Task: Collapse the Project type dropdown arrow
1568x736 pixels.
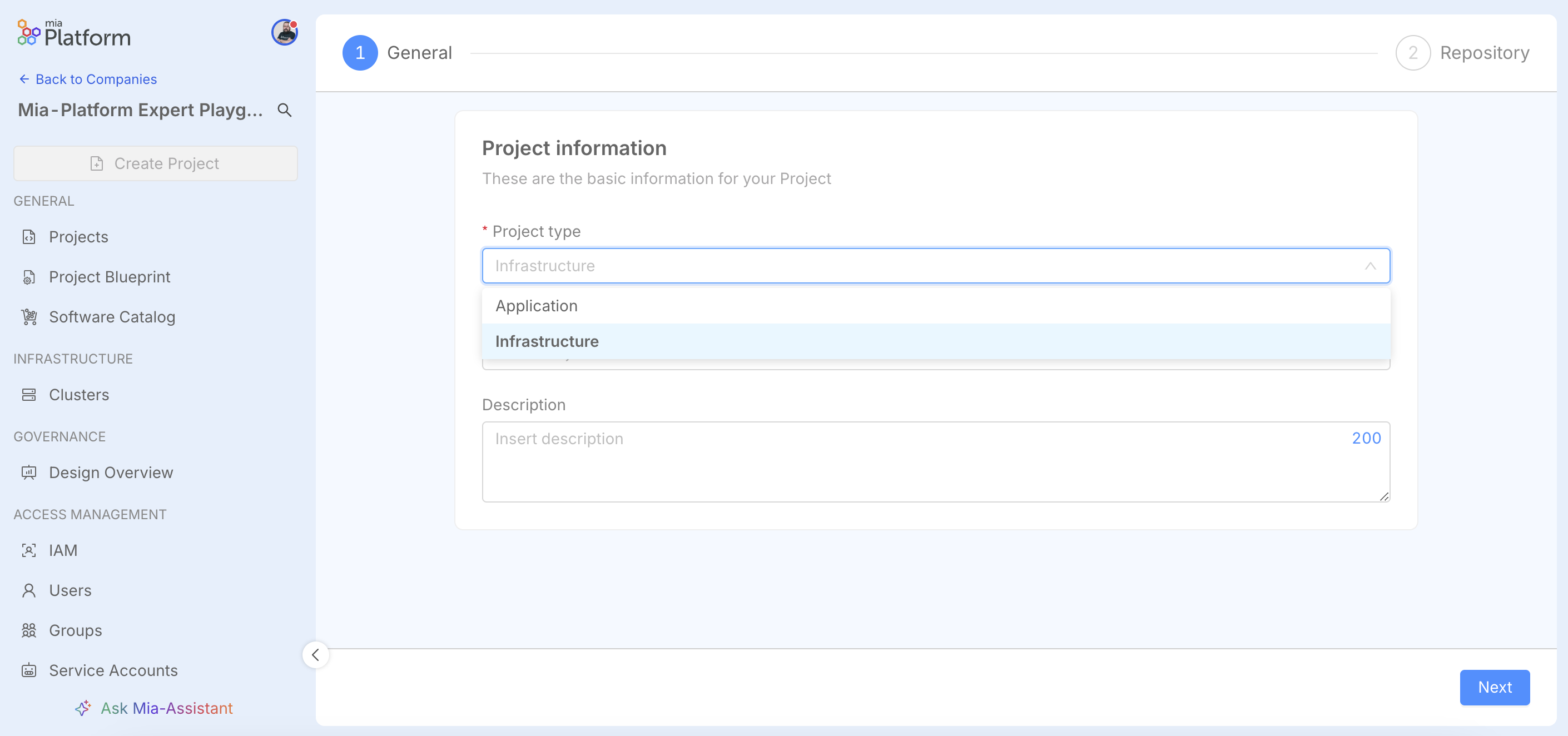Action: 1370,266
